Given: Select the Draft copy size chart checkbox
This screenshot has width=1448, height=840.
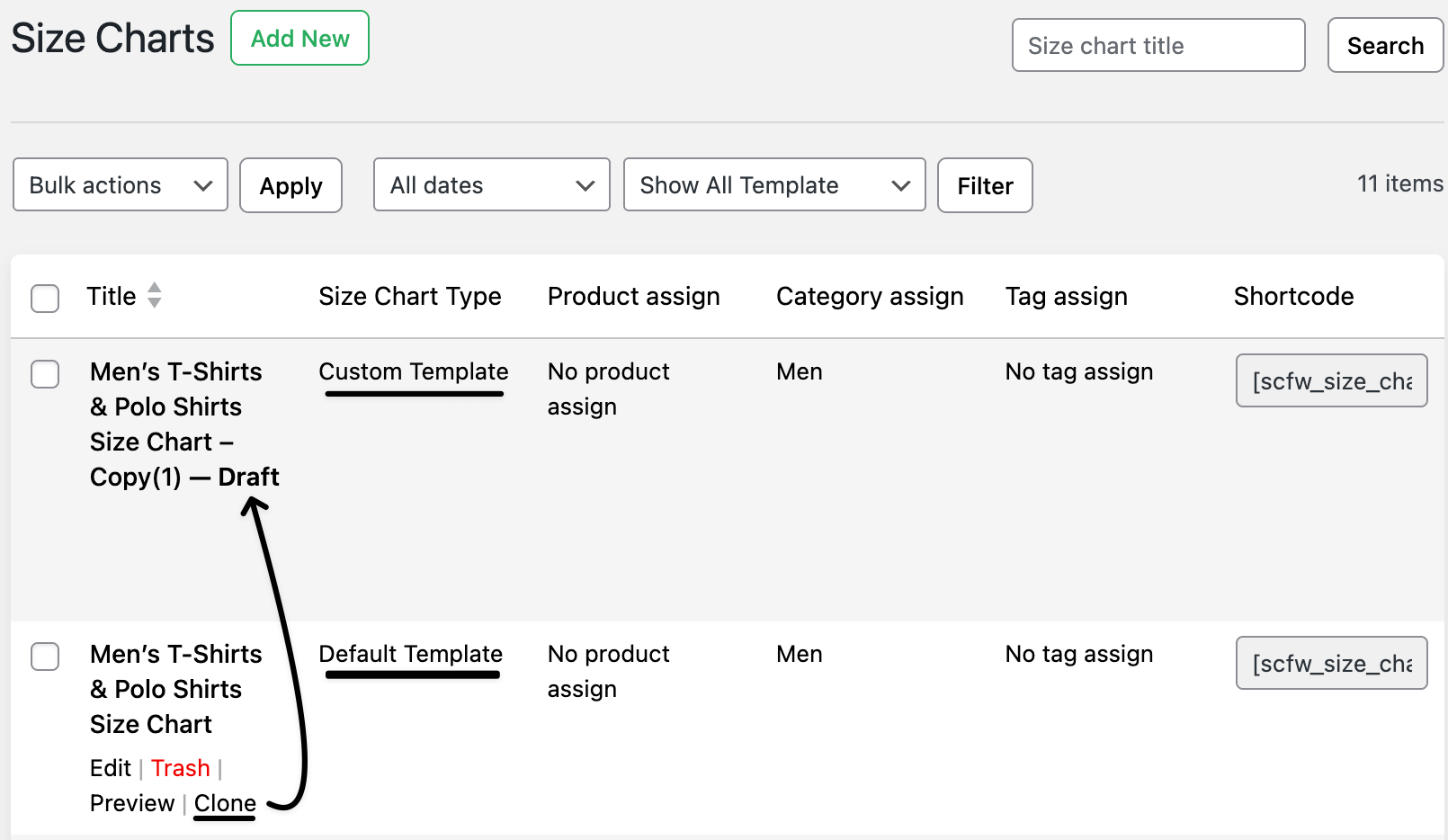Looking at the screenshot, I should (45, 373).
